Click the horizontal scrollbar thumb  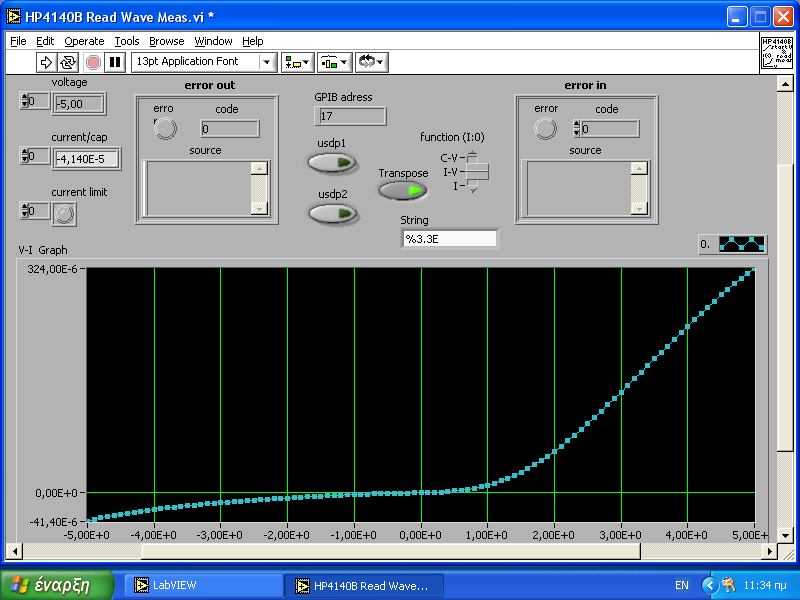click(391, 551)
